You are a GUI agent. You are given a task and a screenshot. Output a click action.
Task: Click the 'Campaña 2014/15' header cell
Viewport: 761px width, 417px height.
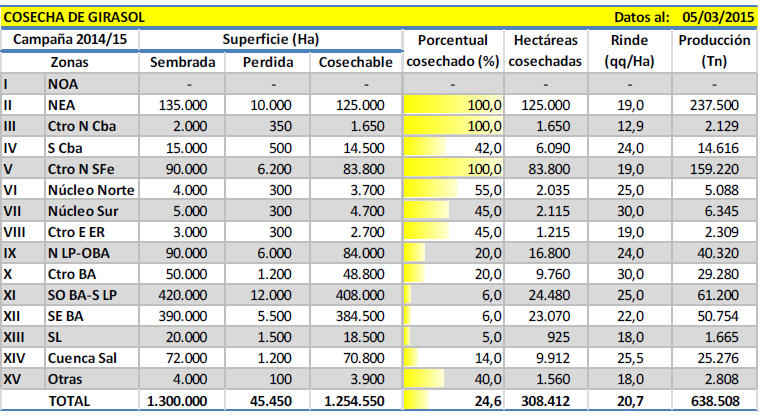coord(71,40)
